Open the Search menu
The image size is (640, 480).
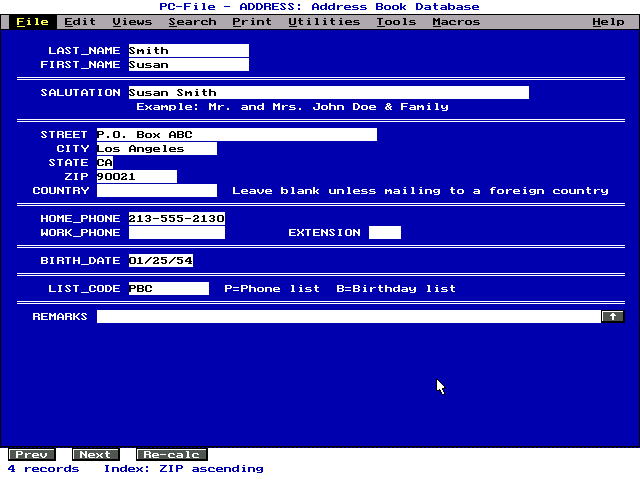point(192,22)
